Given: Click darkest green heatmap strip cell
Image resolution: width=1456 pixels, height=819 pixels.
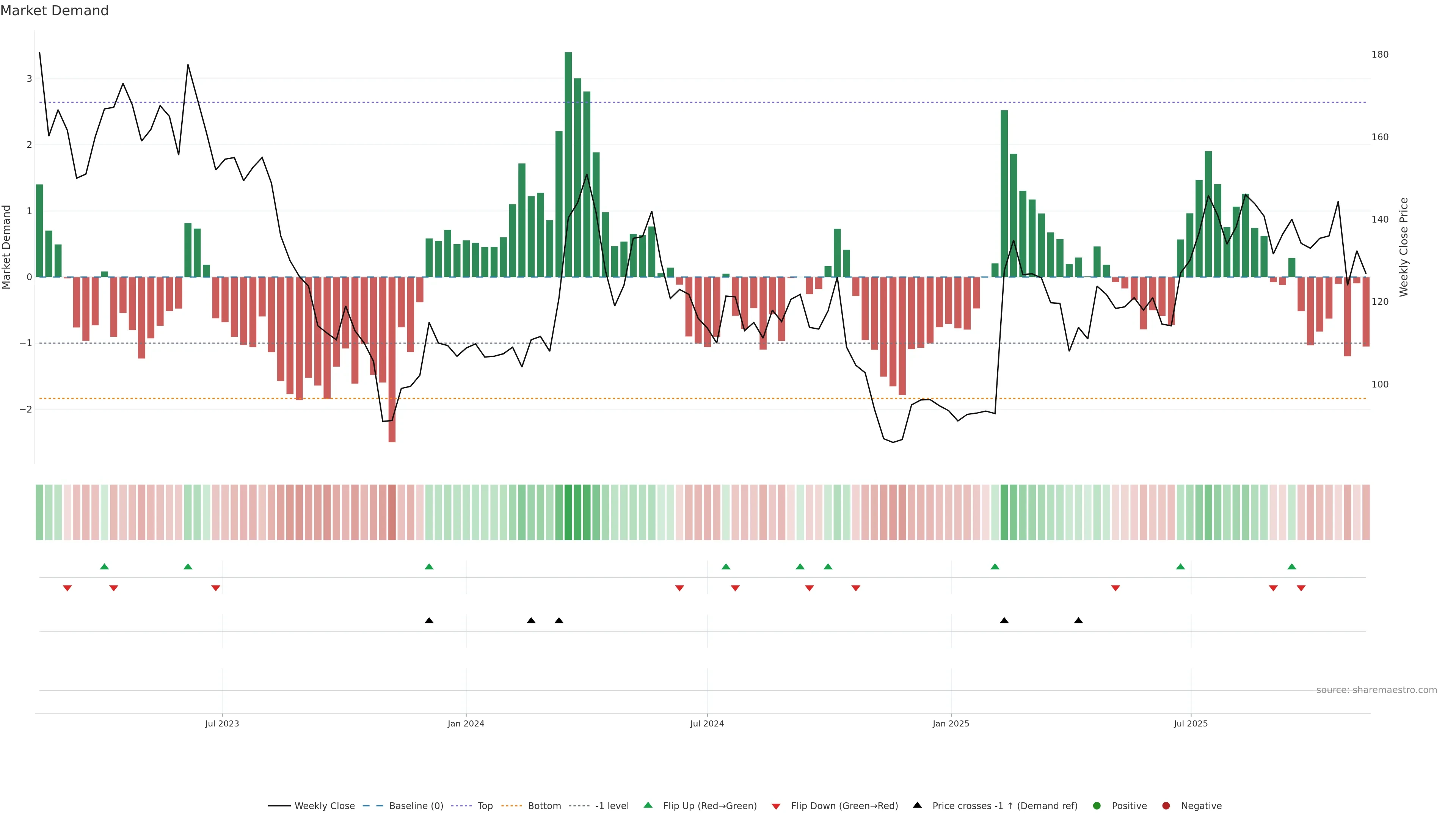Looking at the screenshot, I should tap(568, 512).
